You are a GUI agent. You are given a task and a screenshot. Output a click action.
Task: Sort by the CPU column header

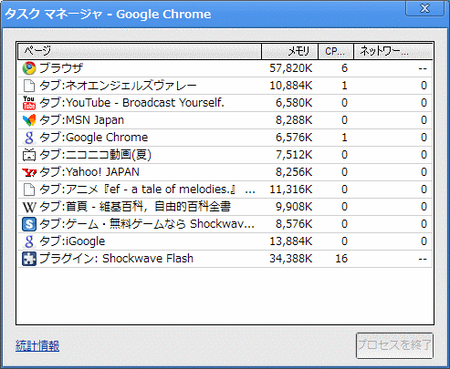point(336,51)
